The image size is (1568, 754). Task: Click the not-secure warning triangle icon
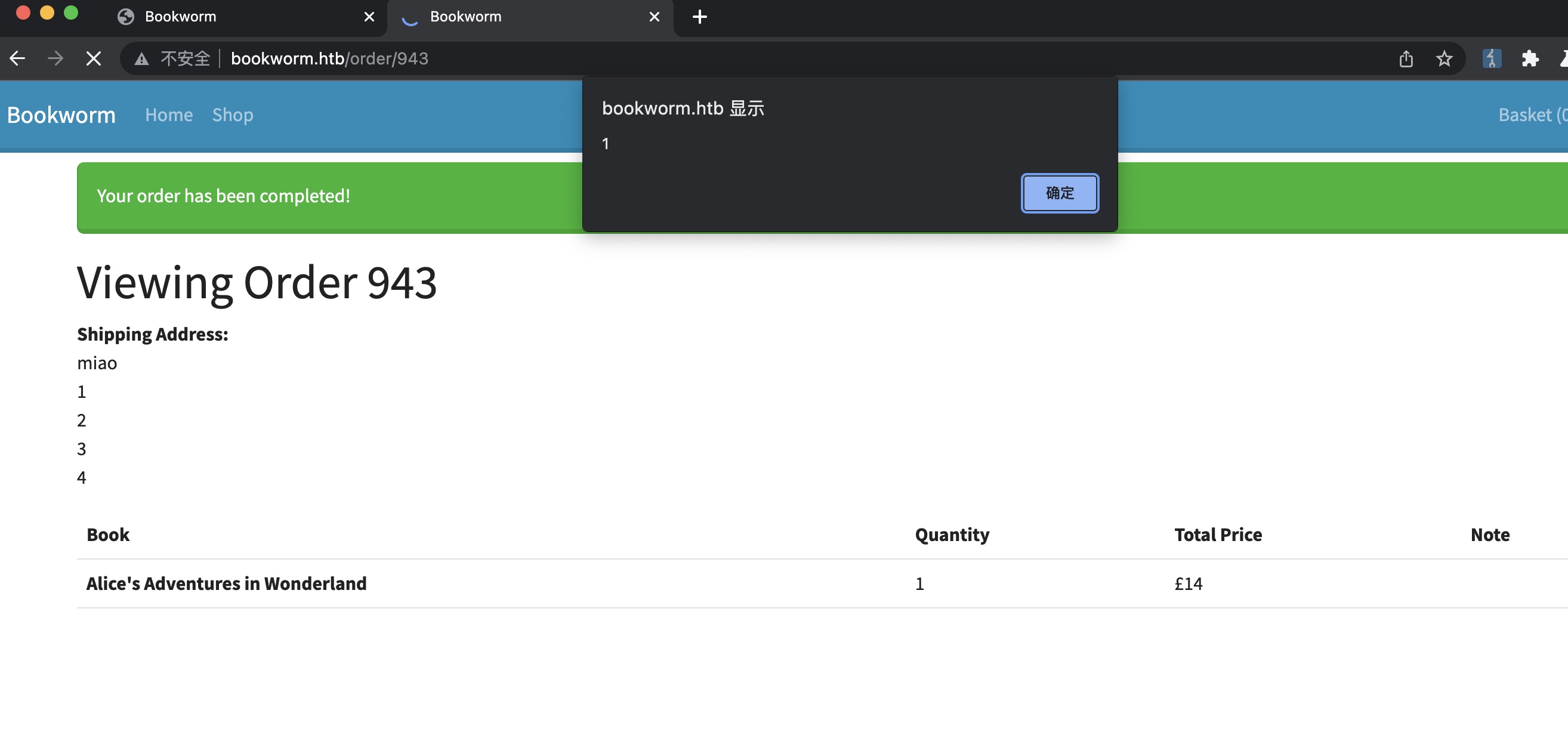[142, 58]
